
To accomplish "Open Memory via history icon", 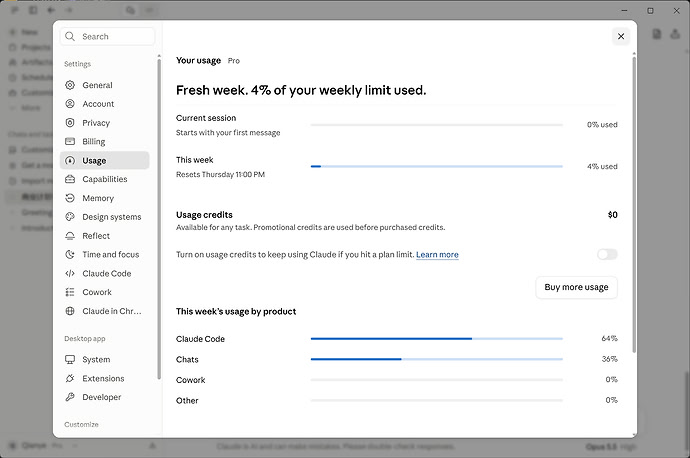I will pyautogui.click(x=70, y=198).
